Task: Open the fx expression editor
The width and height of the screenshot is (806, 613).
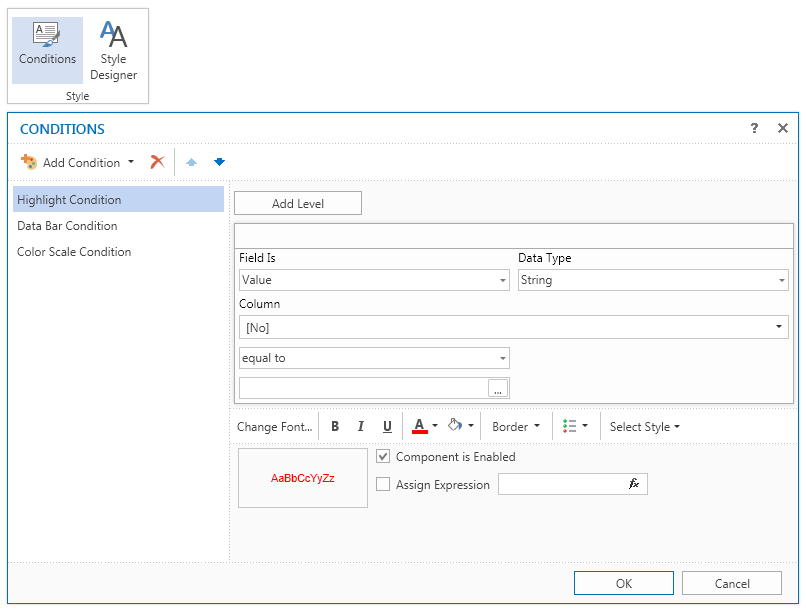Action: (634, 484)
